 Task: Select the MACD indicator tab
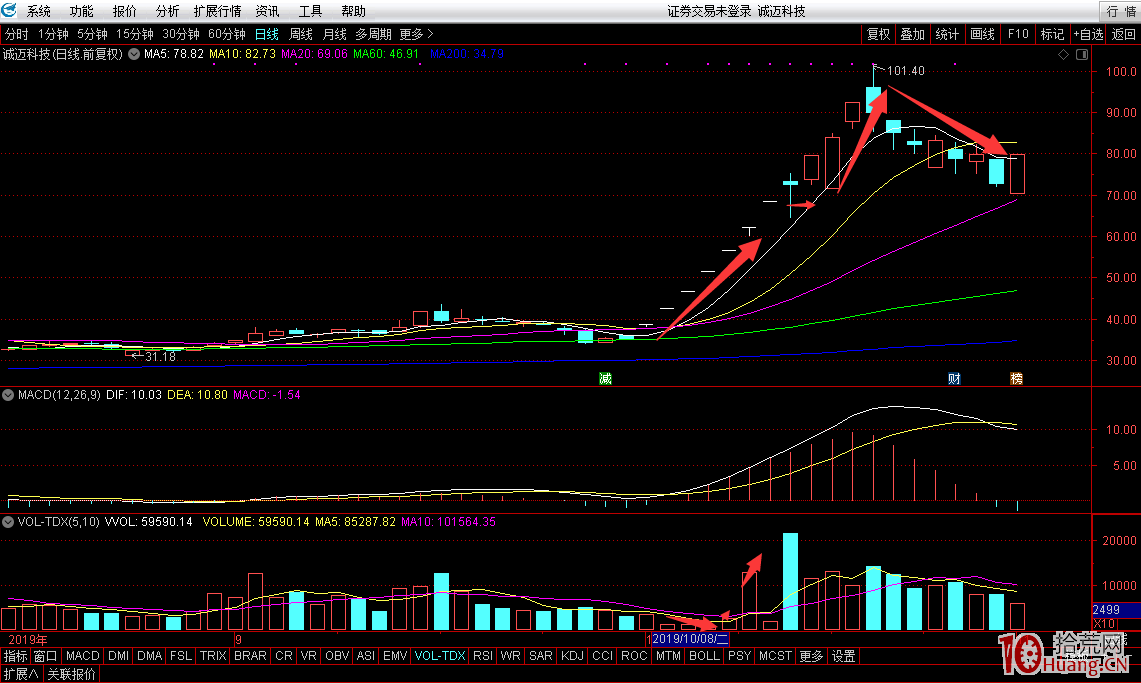point(82,656)
